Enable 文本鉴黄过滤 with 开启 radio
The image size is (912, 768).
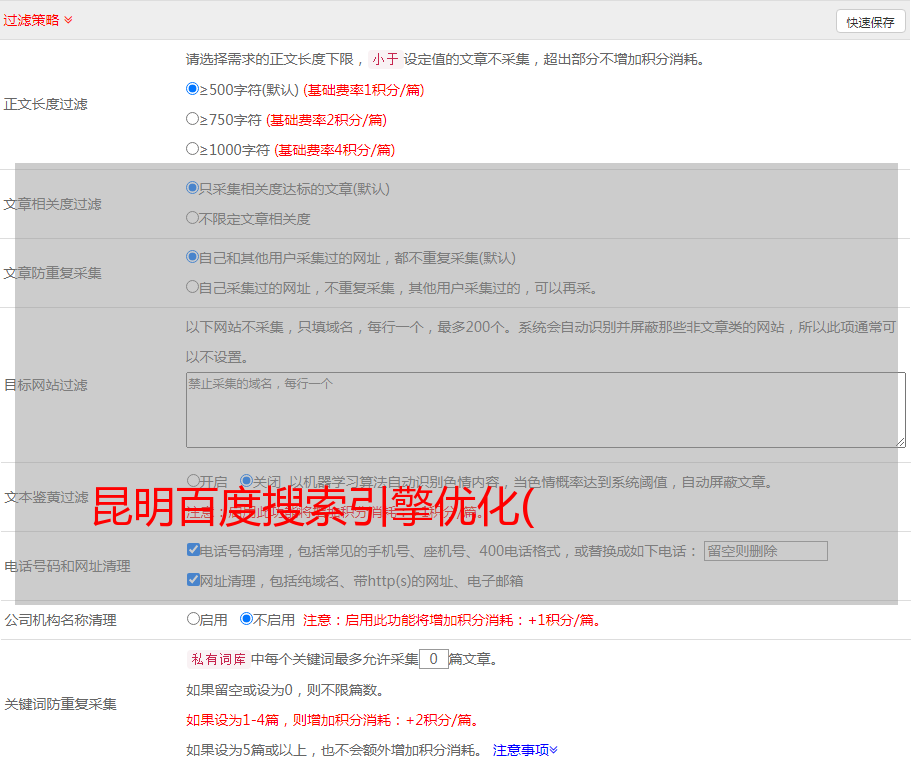pos(193,481)
